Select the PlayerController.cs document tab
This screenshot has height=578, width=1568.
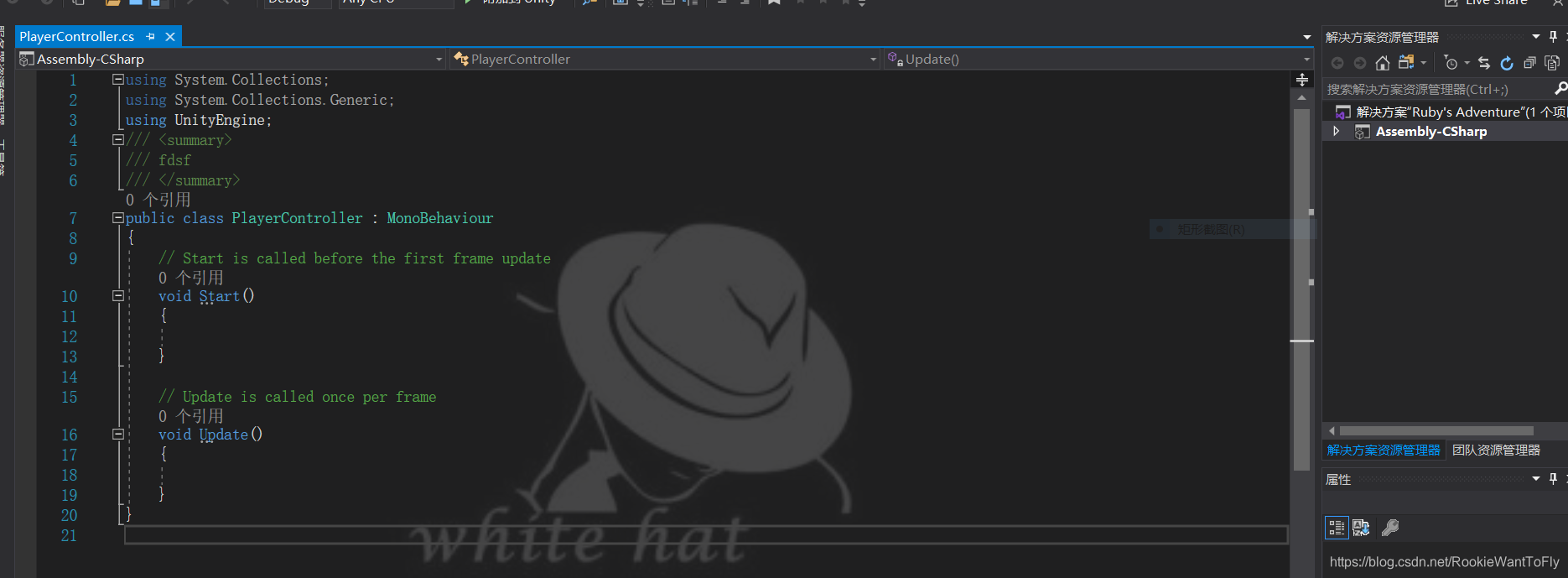pyautogui.click(x=77, y=37)
